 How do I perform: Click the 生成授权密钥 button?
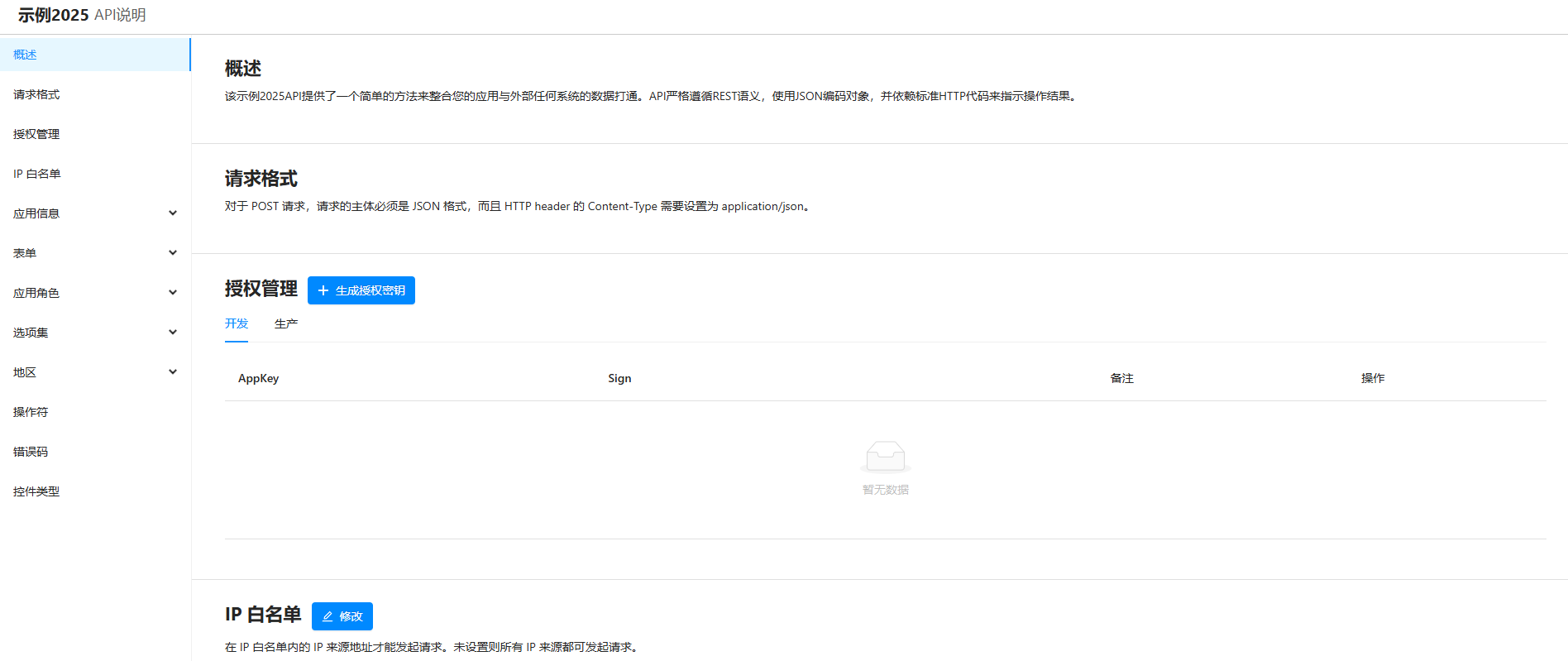click(361, 290)
